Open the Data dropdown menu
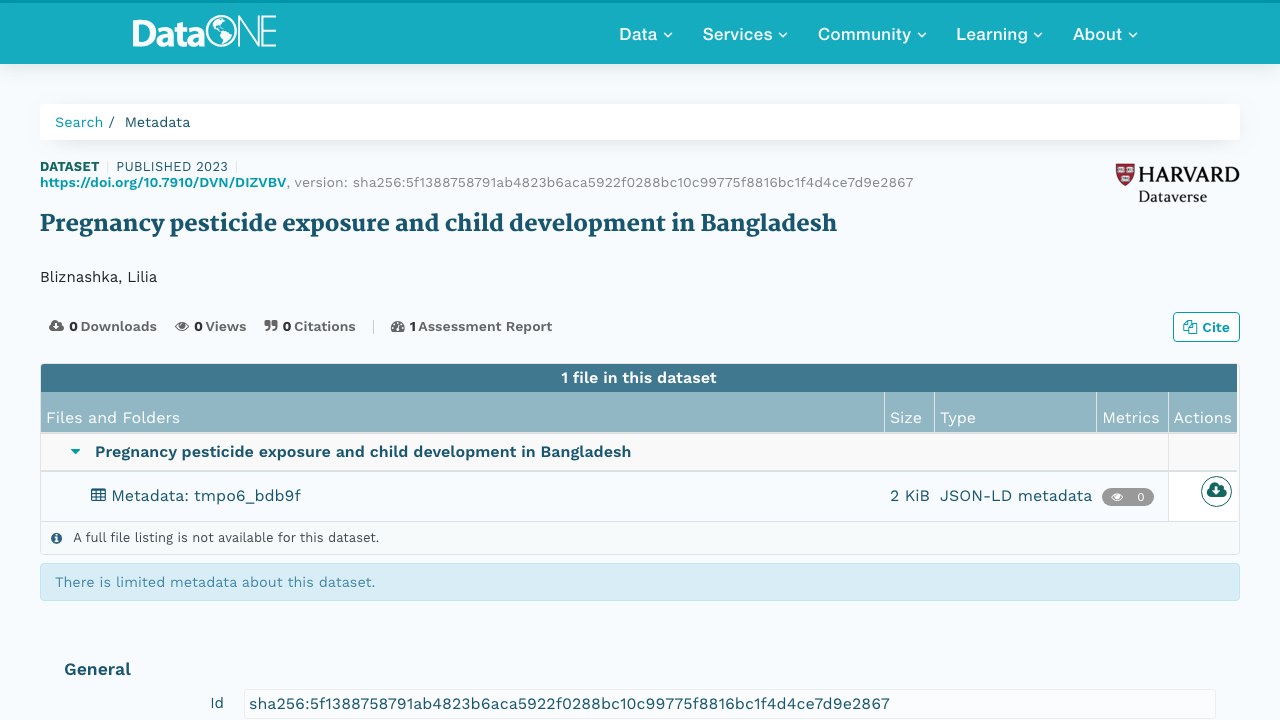Image resolution: width=1280 pixels, height=720 pixels. coord(646,34)
